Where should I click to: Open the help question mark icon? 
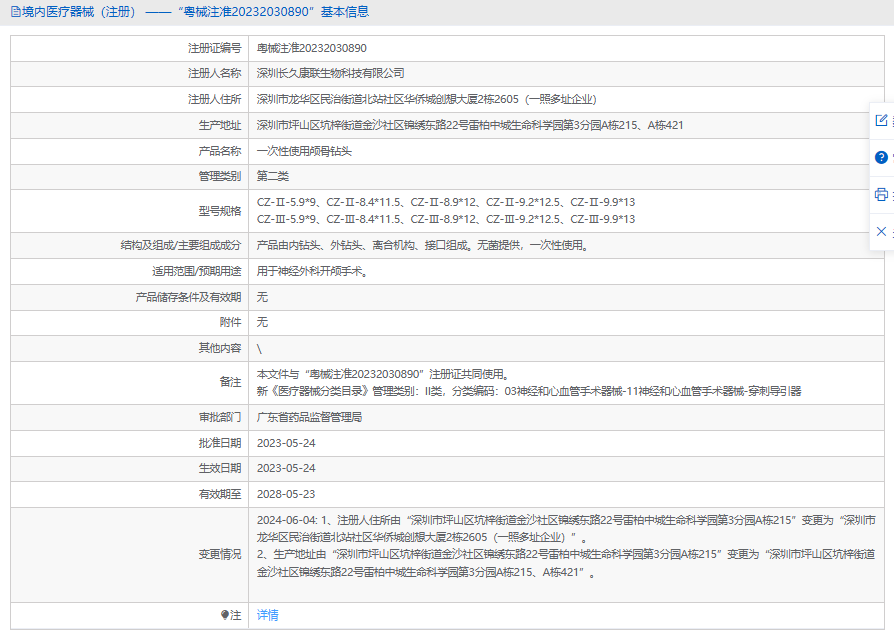pyautogui.click(x=881, y=157)
